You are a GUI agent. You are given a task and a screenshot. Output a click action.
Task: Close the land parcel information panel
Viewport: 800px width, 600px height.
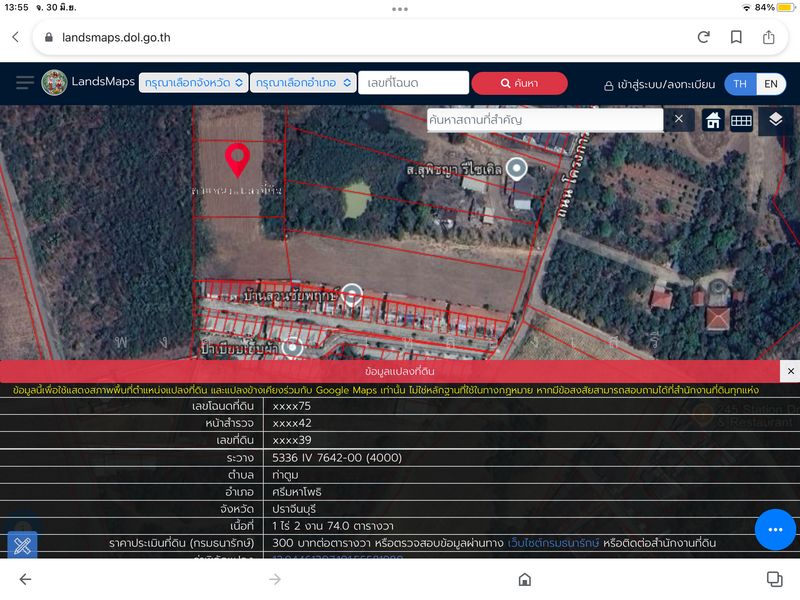791,371
